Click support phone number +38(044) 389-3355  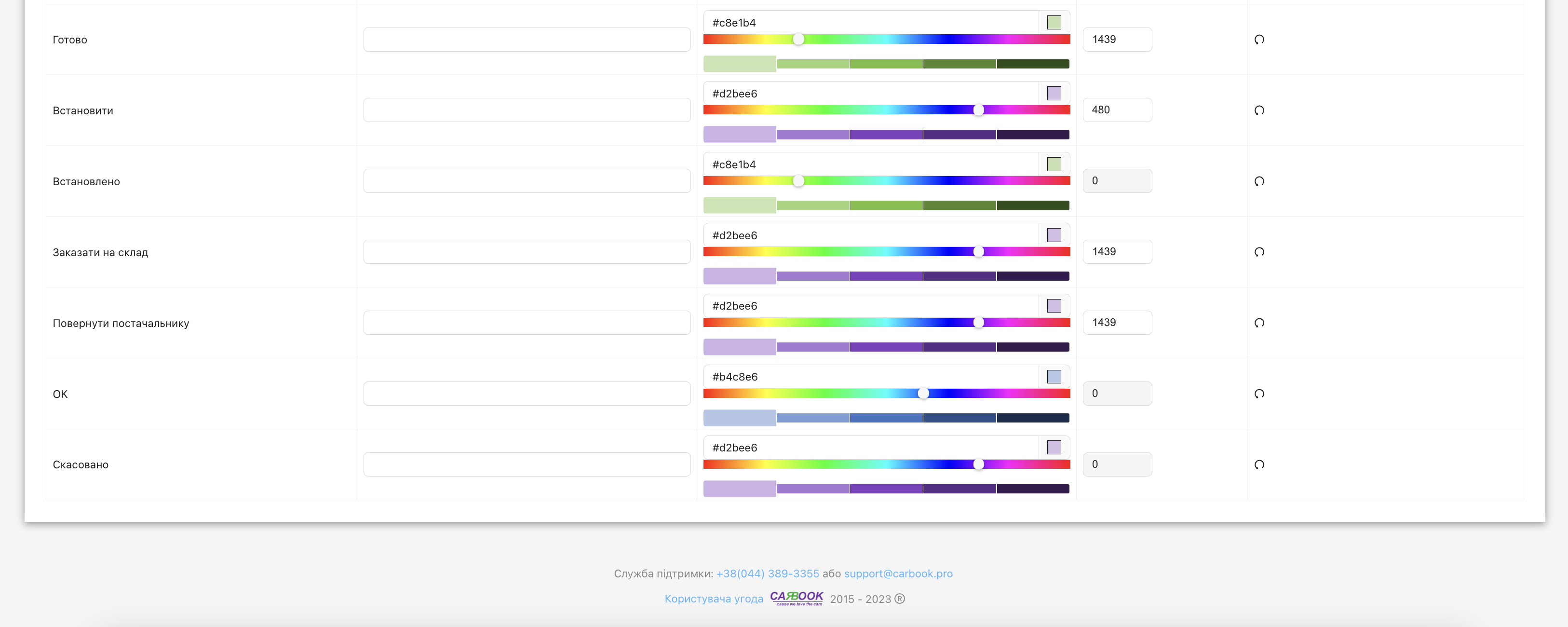[767, 573]
